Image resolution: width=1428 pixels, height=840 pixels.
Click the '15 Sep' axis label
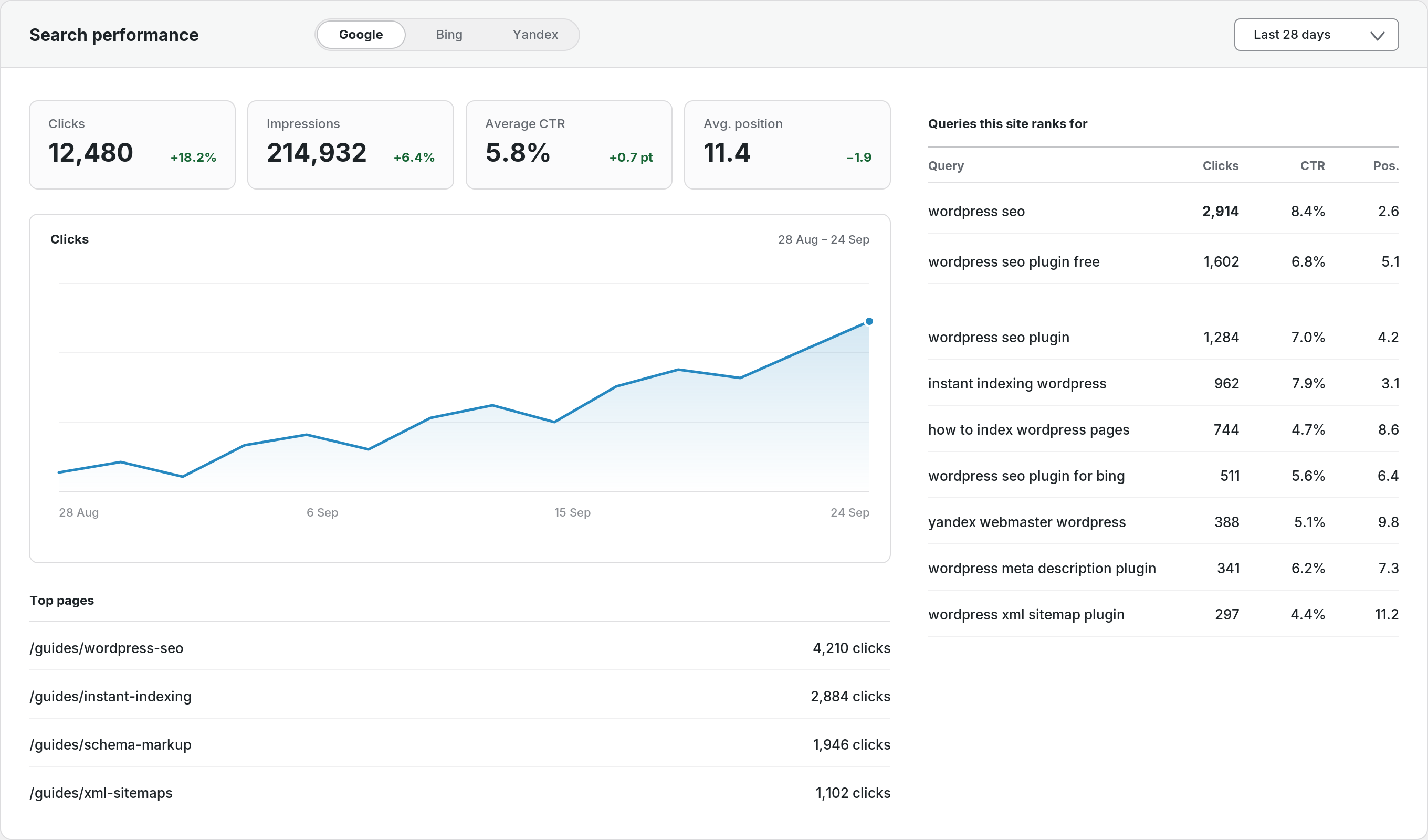click(572, 512)
